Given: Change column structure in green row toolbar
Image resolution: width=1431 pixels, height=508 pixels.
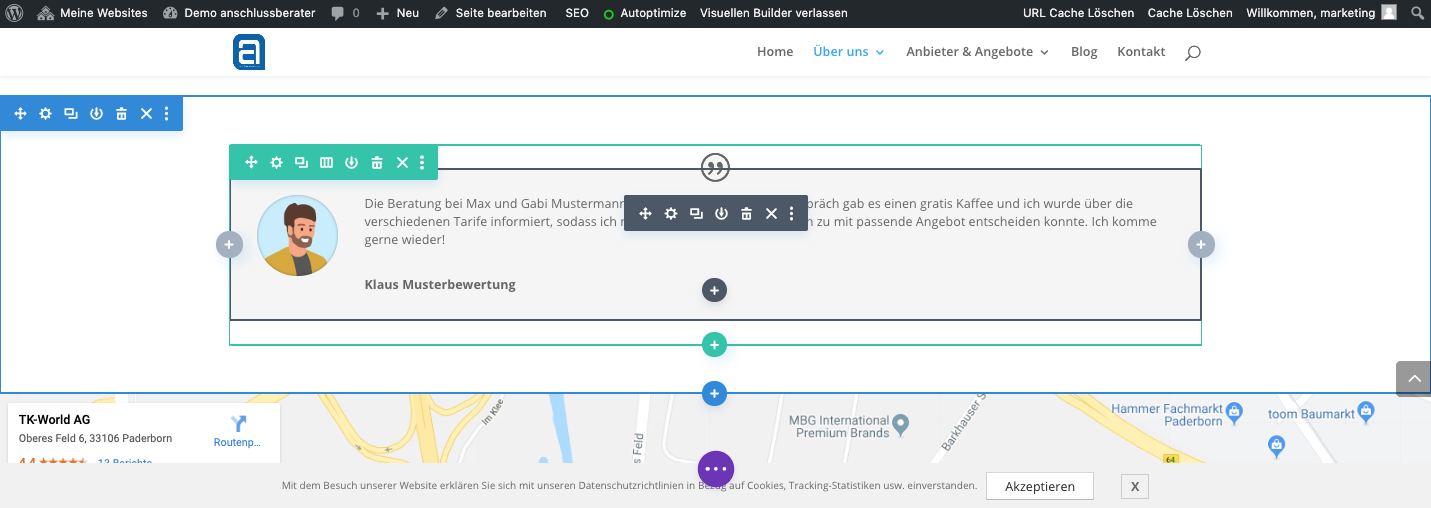Looking at the screenshot, I should (326, 163).
